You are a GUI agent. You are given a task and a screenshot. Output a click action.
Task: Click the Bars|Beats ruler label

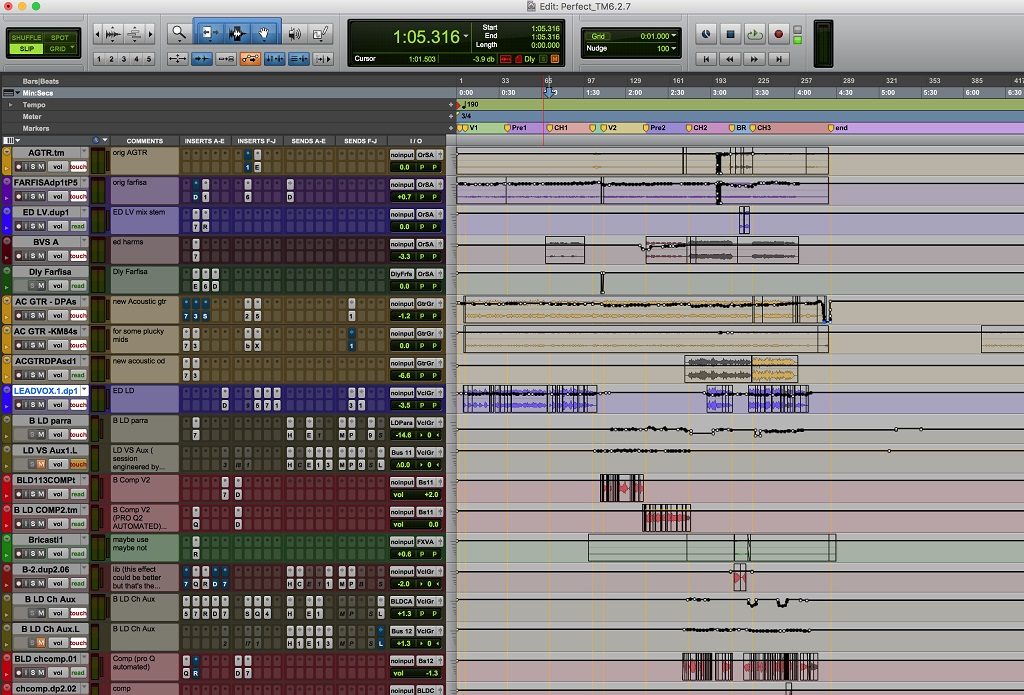pos(40,81)
